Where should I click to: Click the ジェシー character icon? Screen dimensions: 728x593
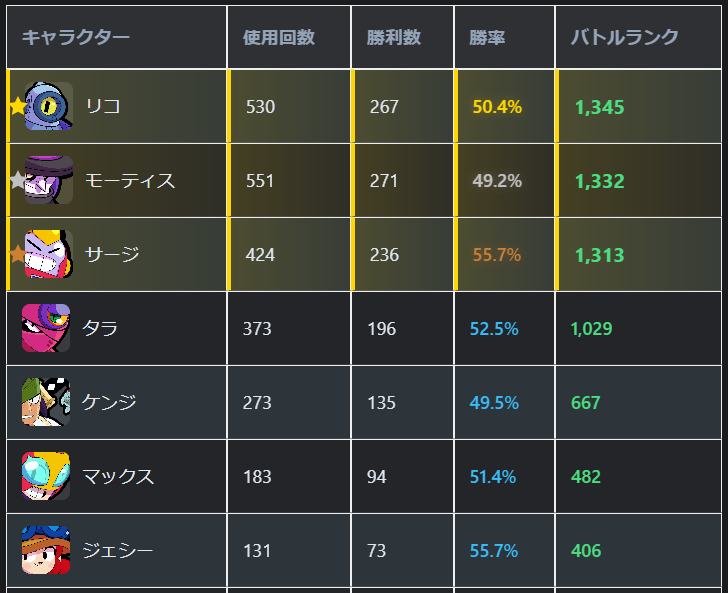click(x=46, y=550)
